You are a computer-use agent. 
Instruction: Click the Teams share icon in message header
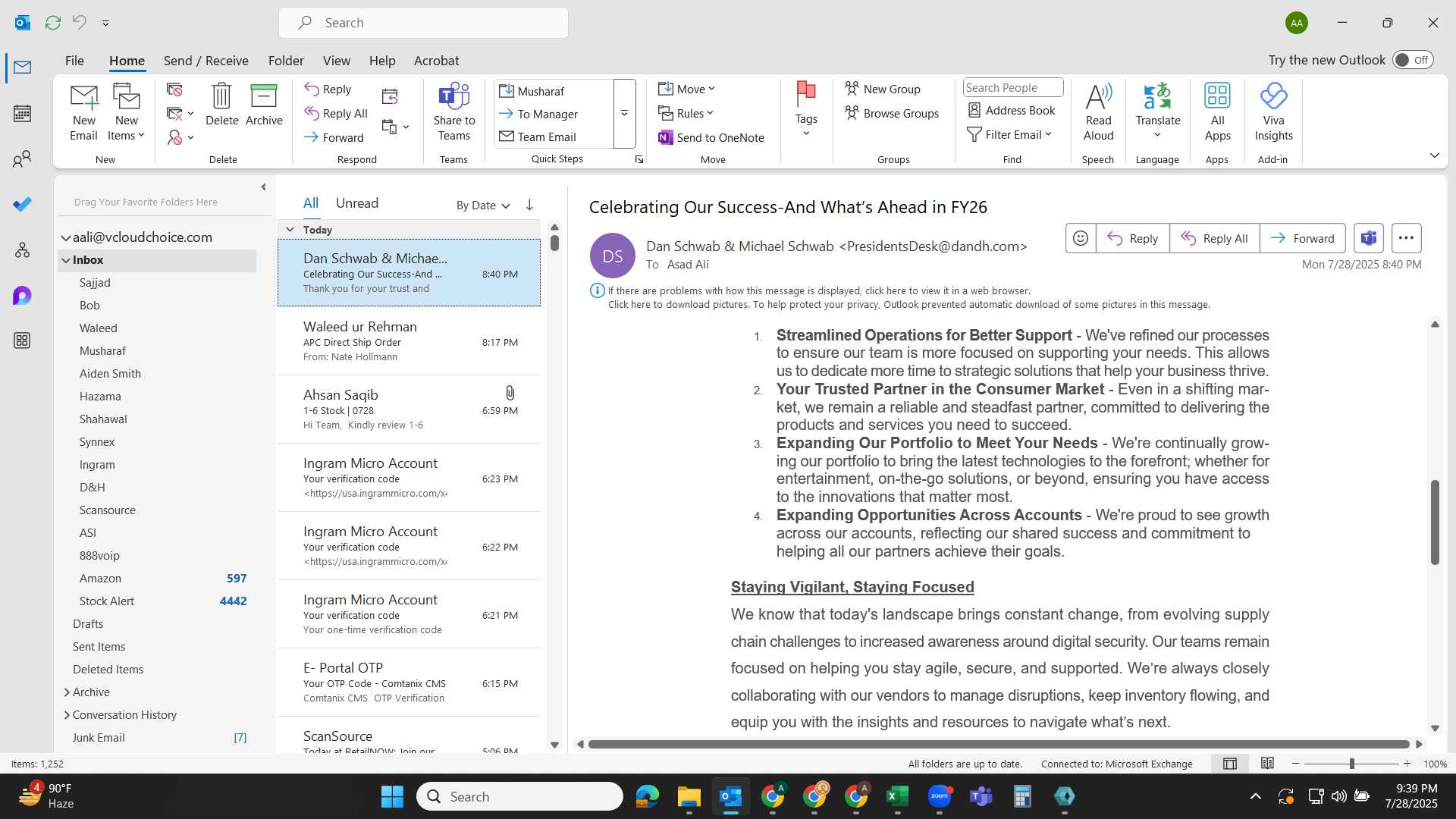(x=1368, y=238)
